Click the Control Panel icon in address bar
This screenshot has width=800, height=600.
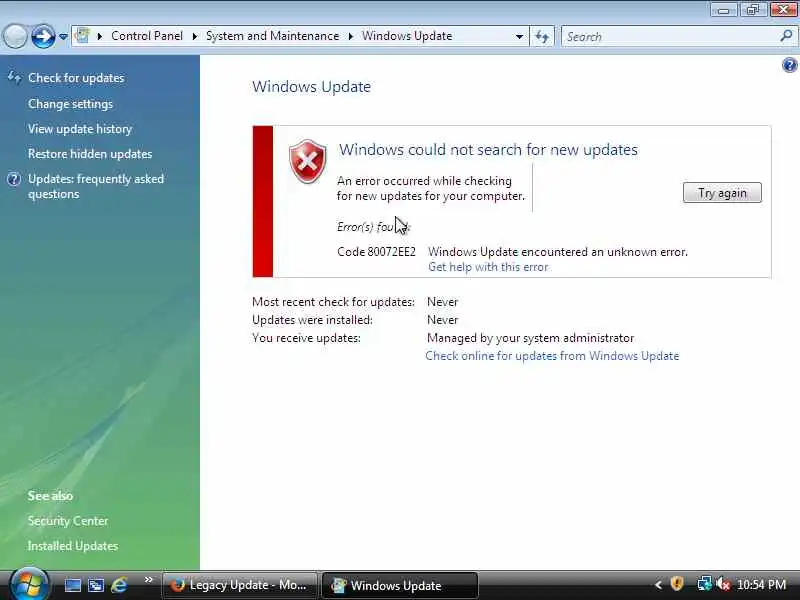point(82,36)
